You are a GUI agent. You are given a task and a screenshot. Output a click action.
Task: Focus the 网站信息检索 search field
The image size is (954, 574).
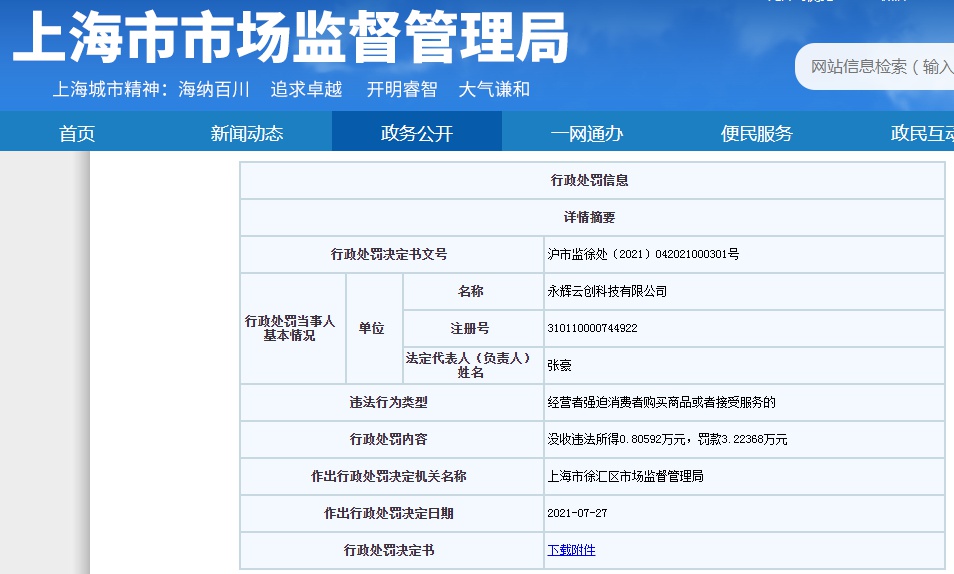point(876,66)
